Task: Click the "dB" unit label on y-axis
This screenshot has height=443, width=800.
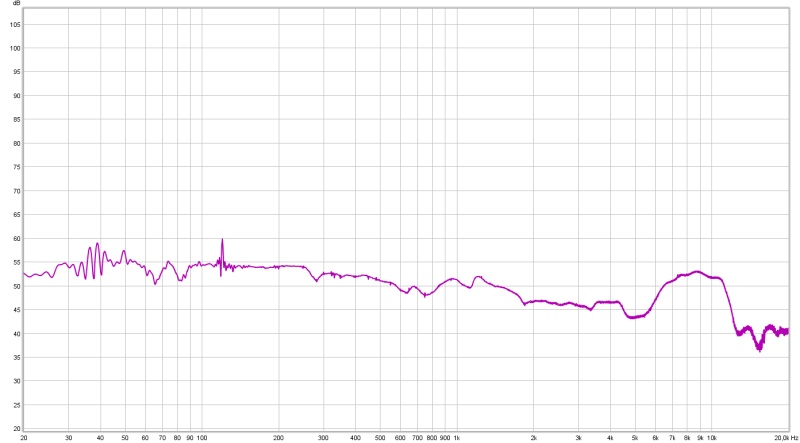Action: pos(14,6)
